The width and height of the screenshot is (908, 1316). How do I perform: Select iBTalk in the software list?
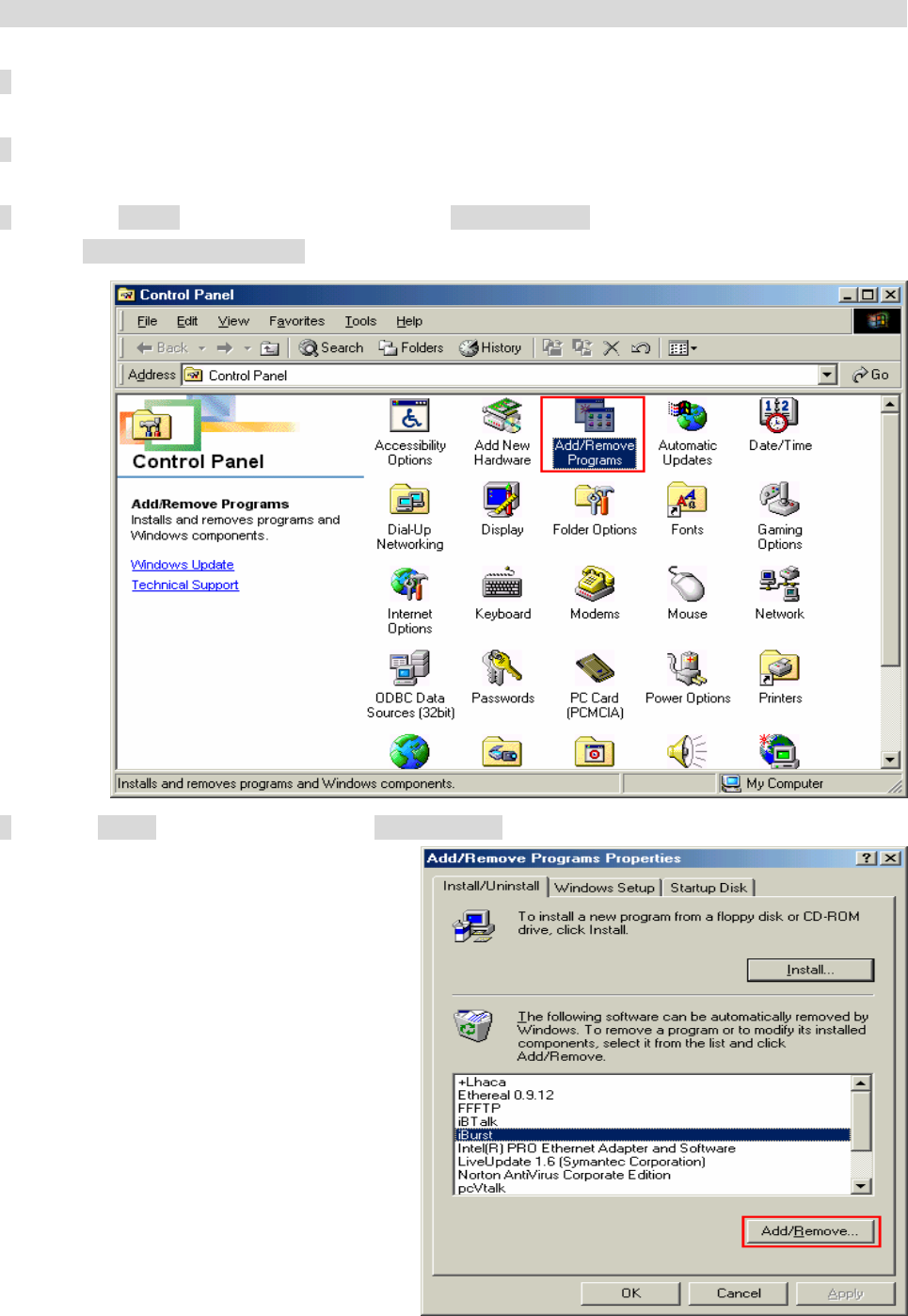coord(652,1122)
